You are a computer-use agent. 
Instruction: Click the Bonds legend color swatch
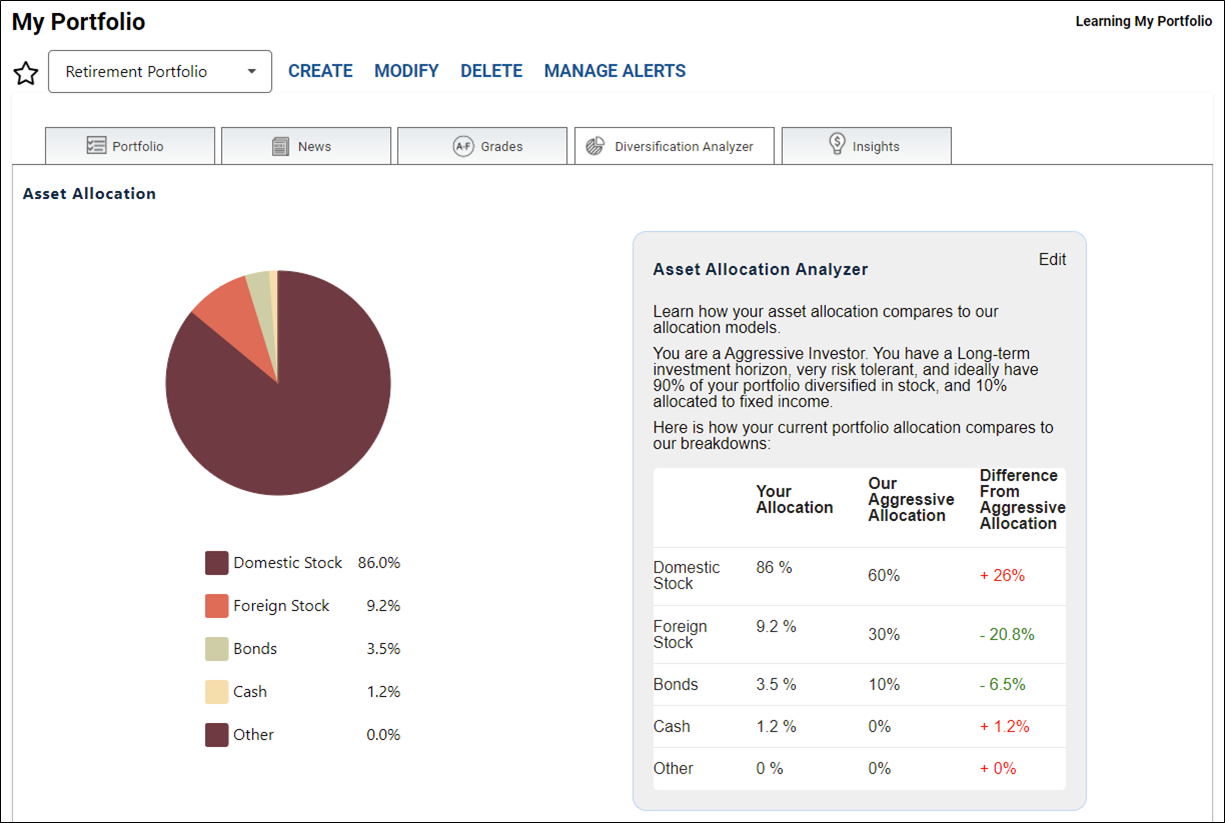click(217, 649)
